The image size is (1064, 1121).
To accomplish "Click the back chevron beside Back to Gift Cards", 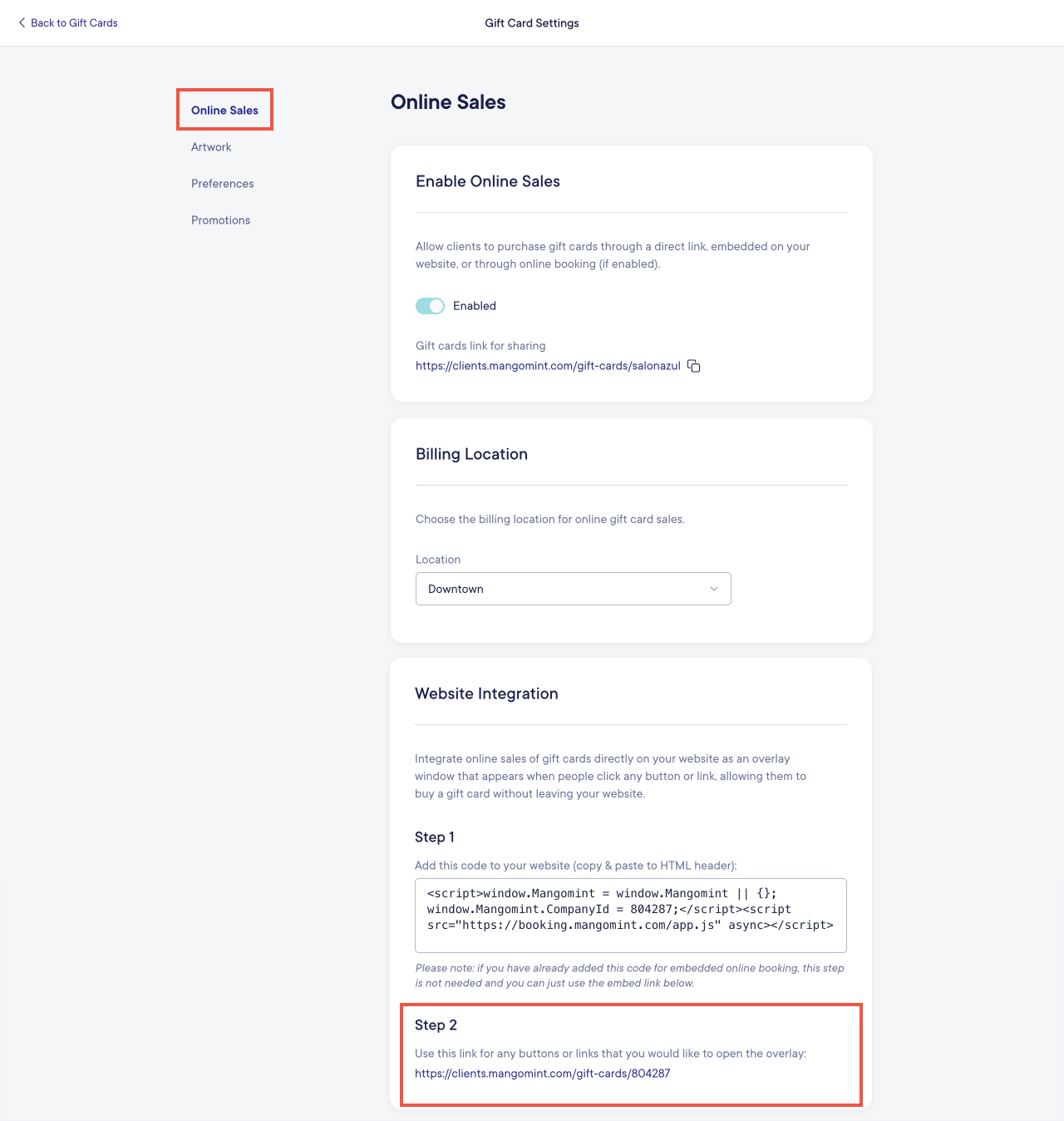I will click(x=22, y=22).
